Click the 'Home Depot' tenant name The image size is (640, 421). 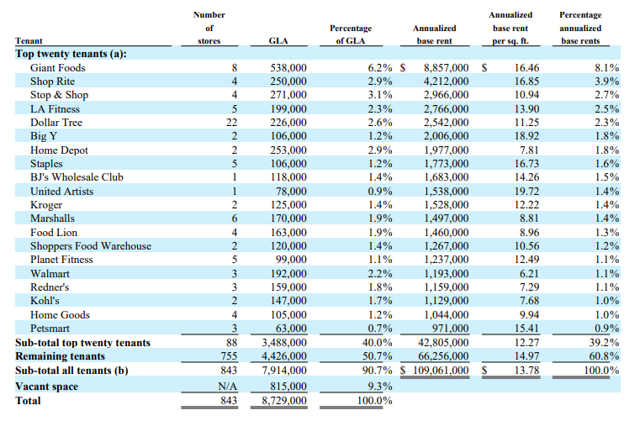click(x=59, y=150)
